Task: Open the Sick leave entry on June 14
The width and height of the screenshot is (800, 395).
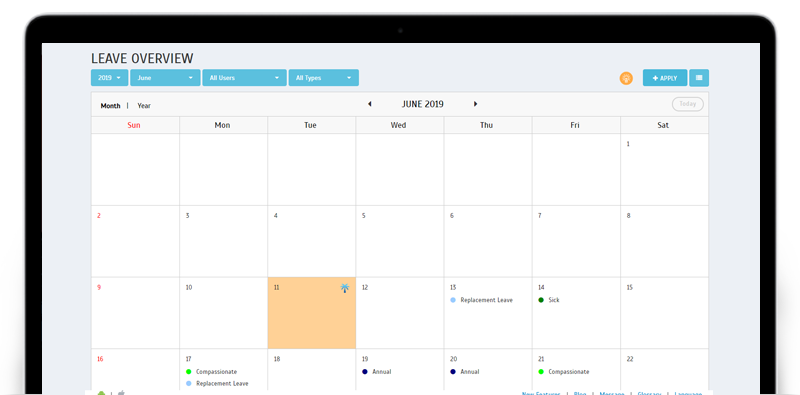Action: coord(549,300)
